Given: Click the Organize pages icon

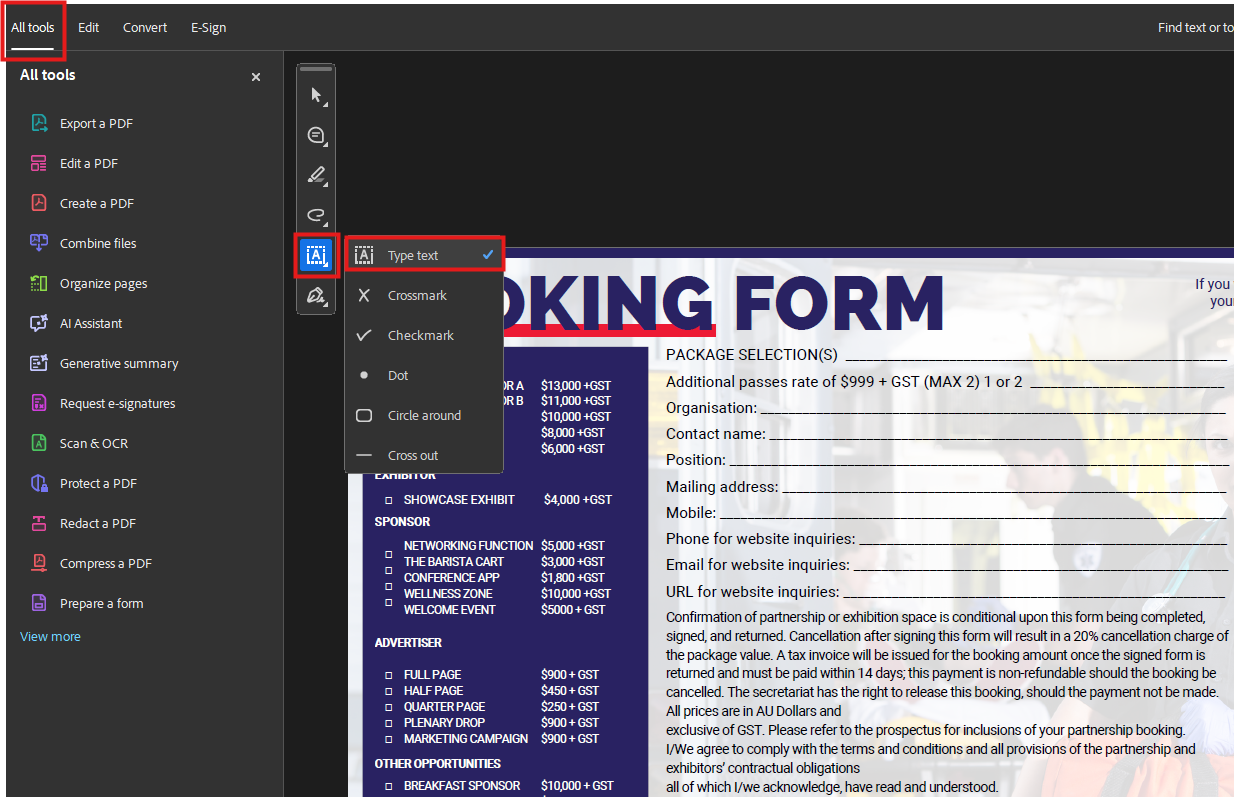Looking at the screenshot, I should [39, 283].
